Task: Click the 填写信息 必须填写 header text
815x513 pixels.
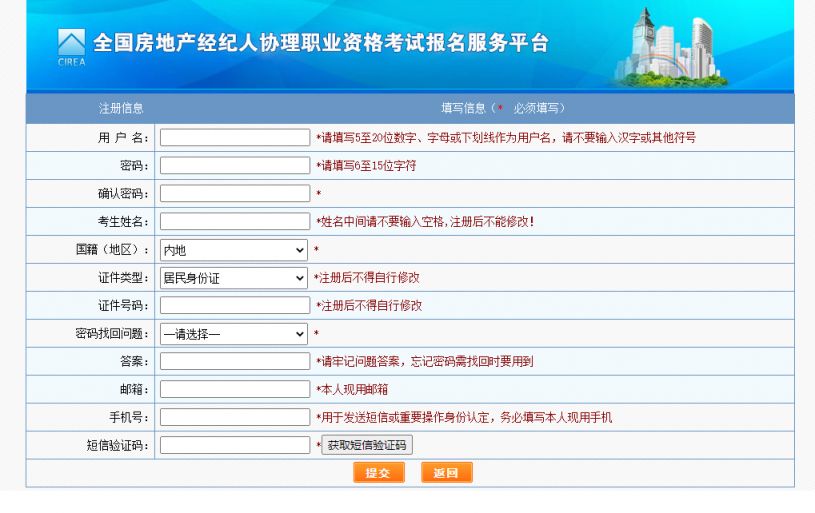Action: [x=503, y=108]
